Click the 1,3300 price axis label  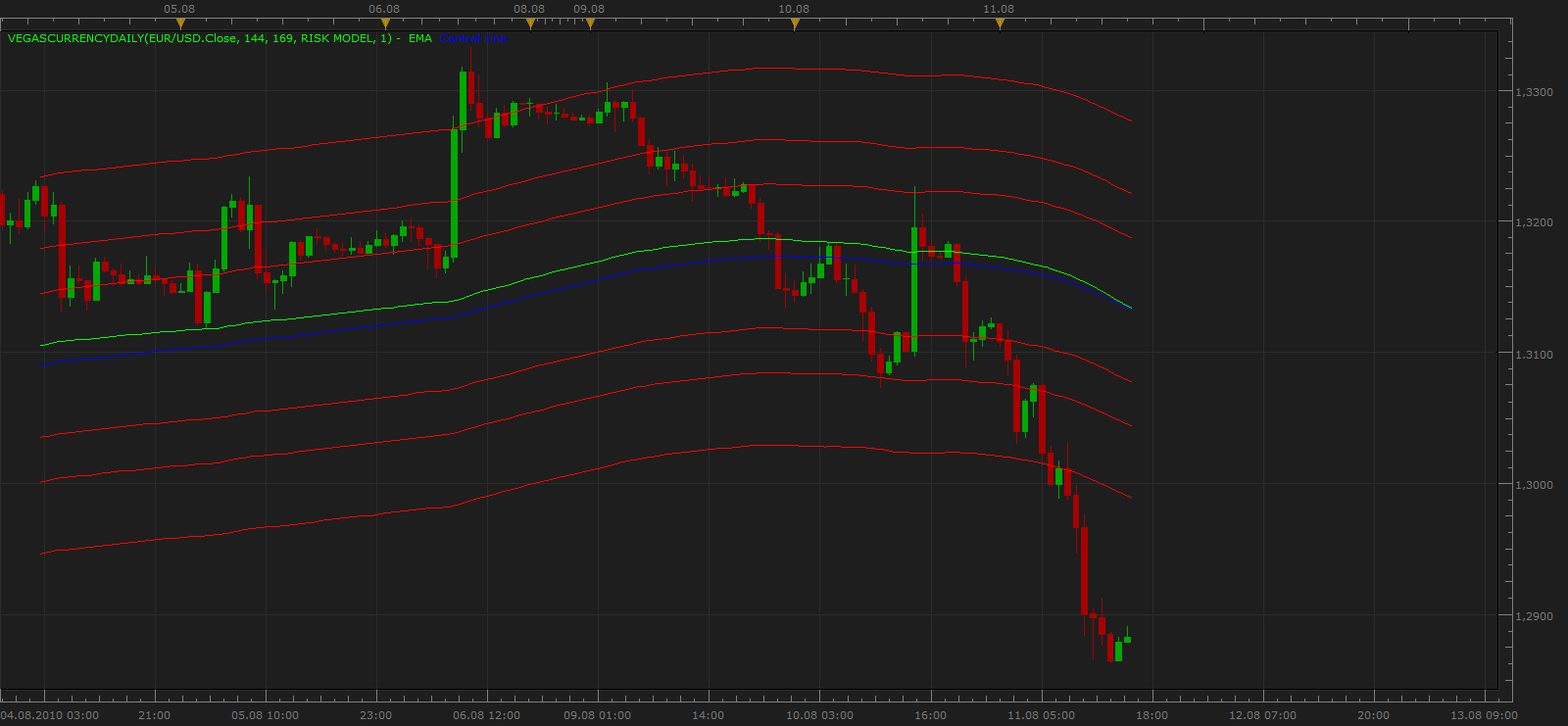1534,92
